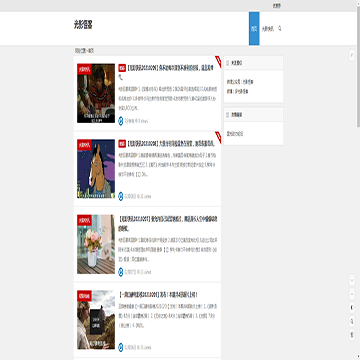This screenshot has width=360, height=360.
Task: Click the author avatar under the flower vase post
Action: pyautogui.click(x=121, y=272)
